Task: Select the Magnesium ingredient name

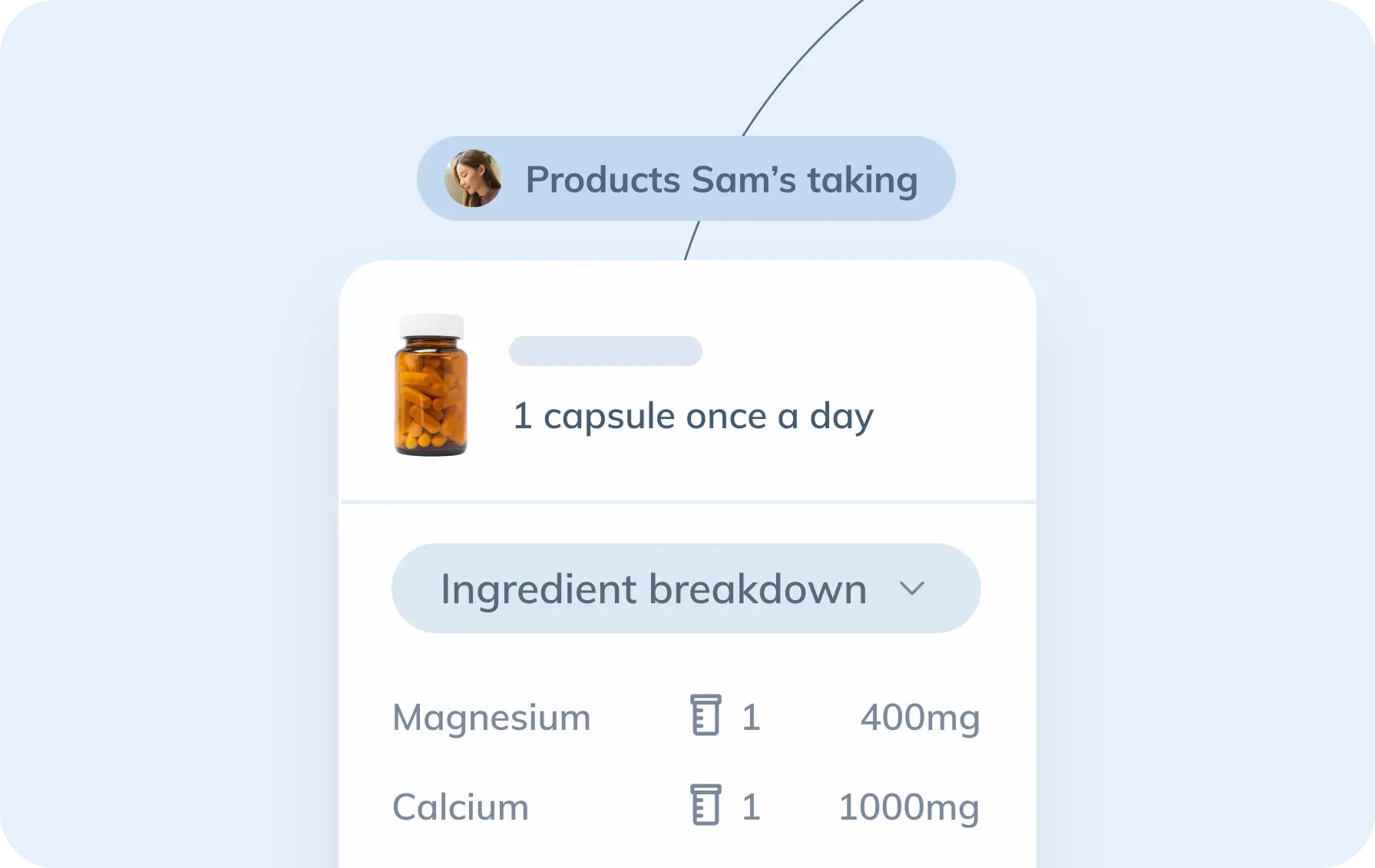Action: pyautogui.click(x=491, y=718)
